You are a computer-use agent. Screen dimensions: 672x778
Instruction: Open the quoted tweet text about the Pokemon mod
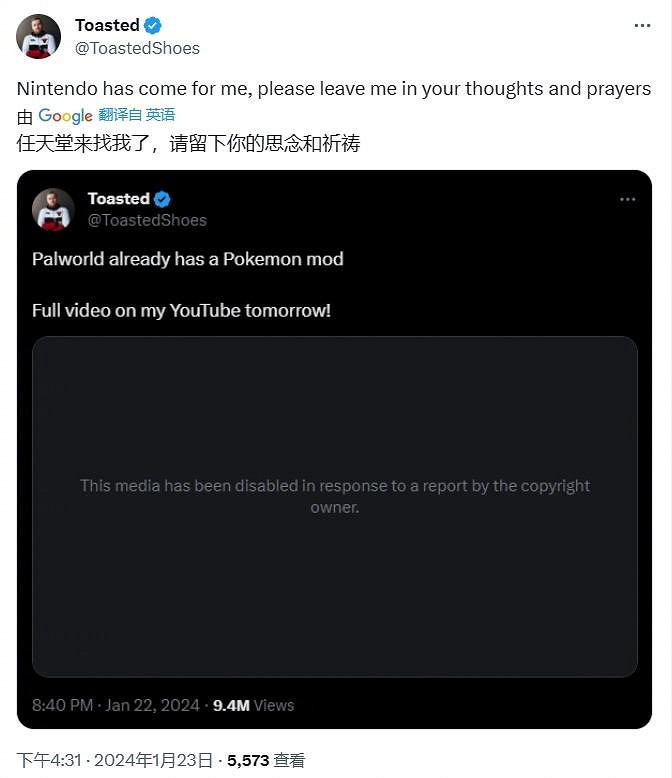click(x=187, y=259)
